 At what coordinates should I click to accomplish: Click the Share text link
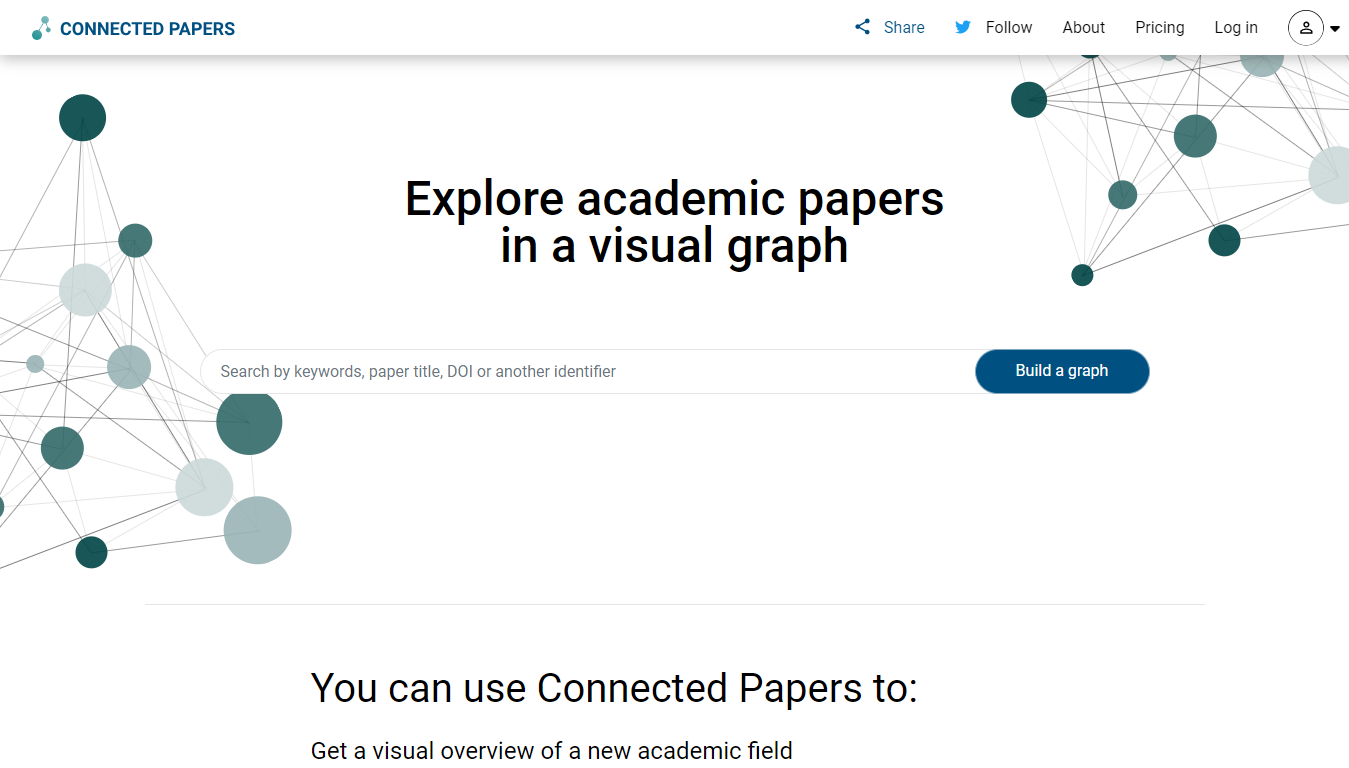click(x=904, y=28)
